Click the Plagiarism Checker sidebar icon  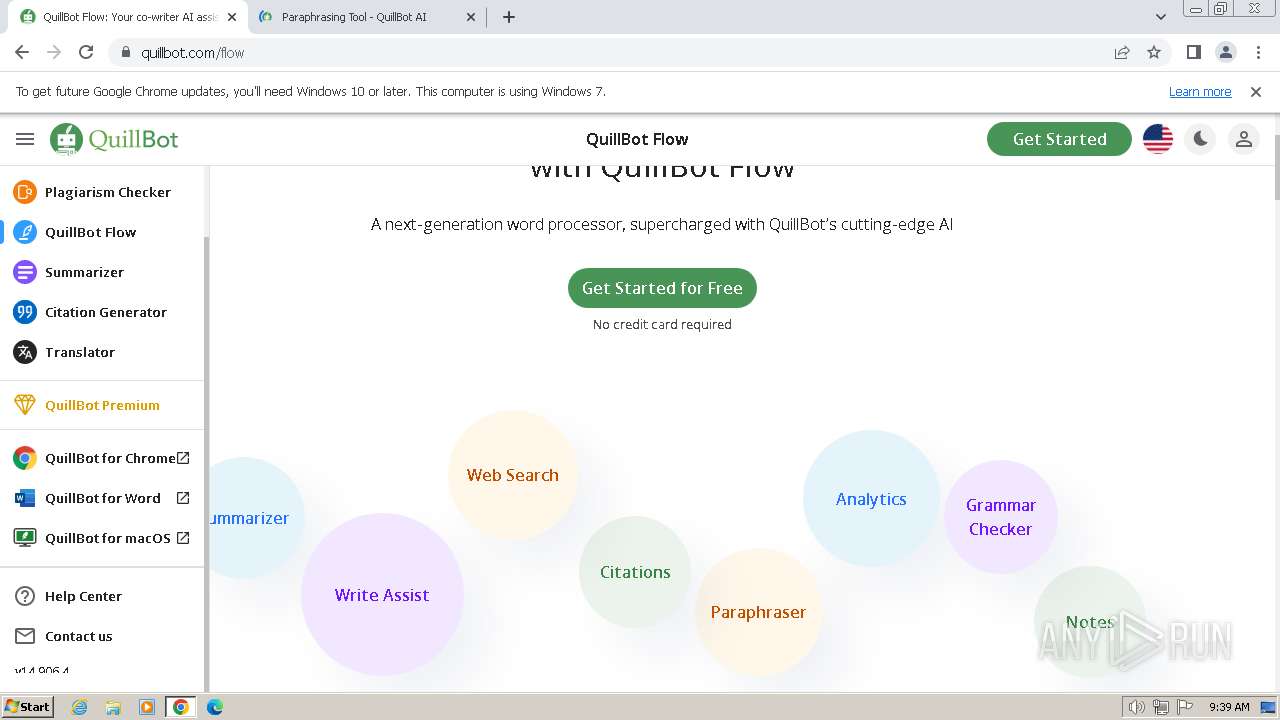point(25,192)
